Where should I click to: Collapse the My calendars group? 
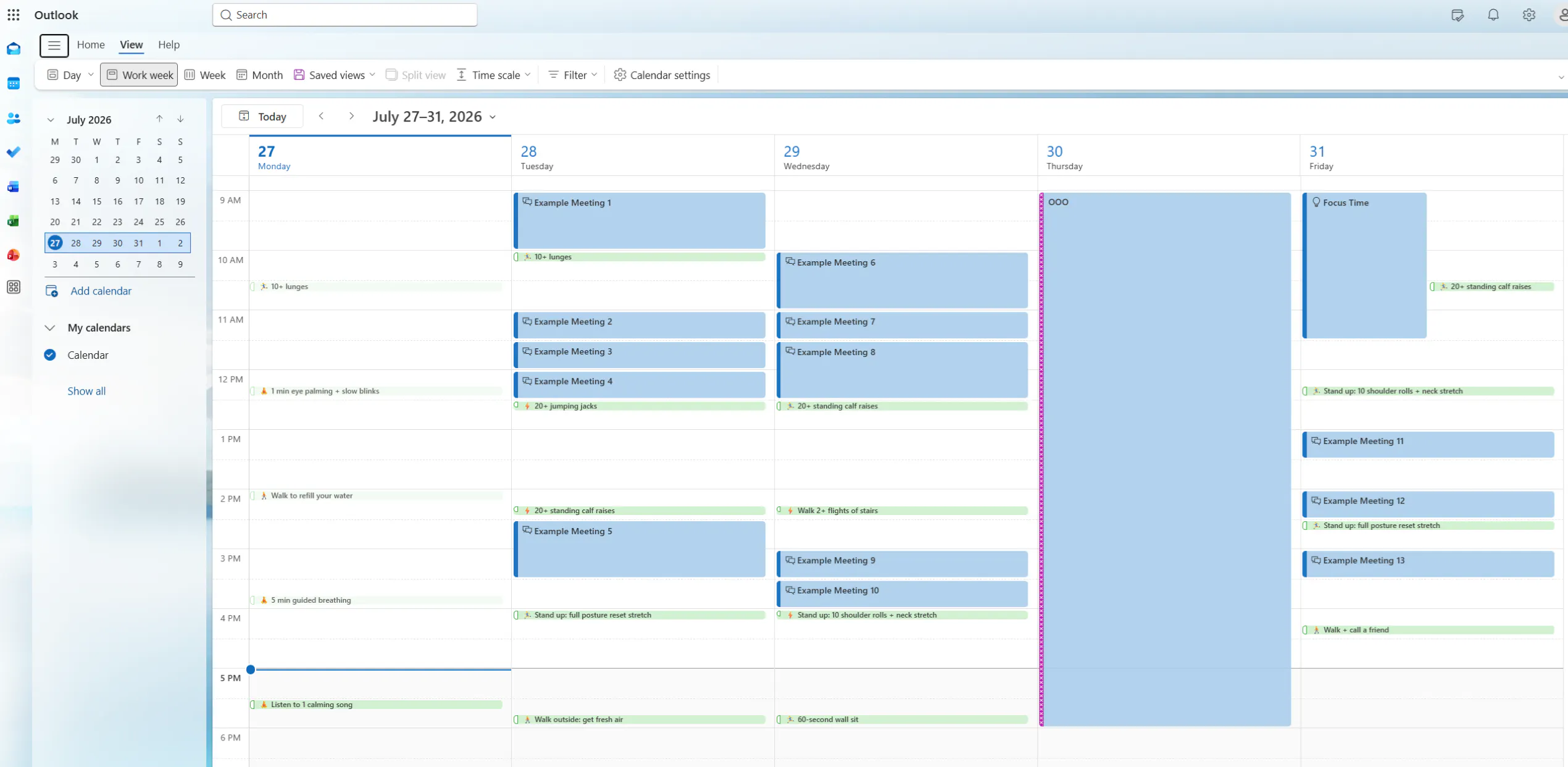[50, 328]
